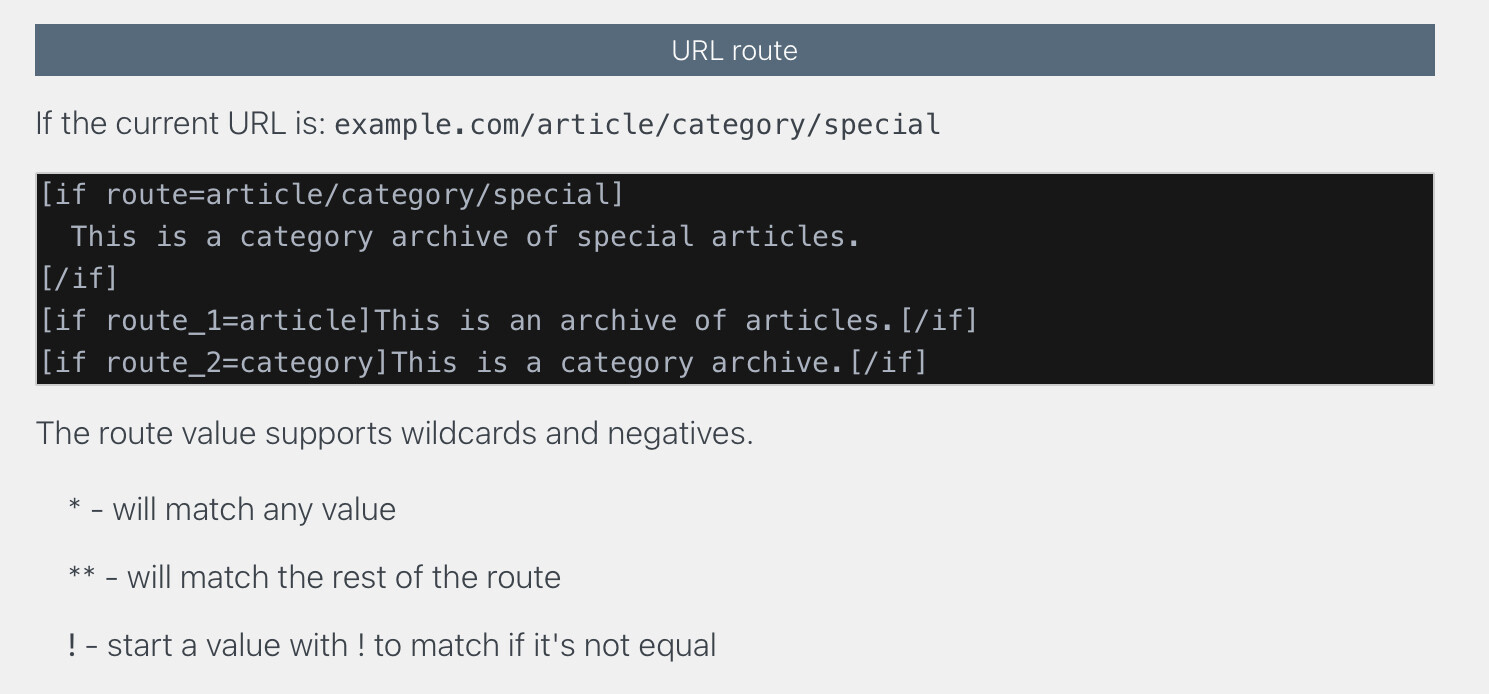
Task: Click the single asterisk wildcard symbol
Action: click(x=75, y=507)
